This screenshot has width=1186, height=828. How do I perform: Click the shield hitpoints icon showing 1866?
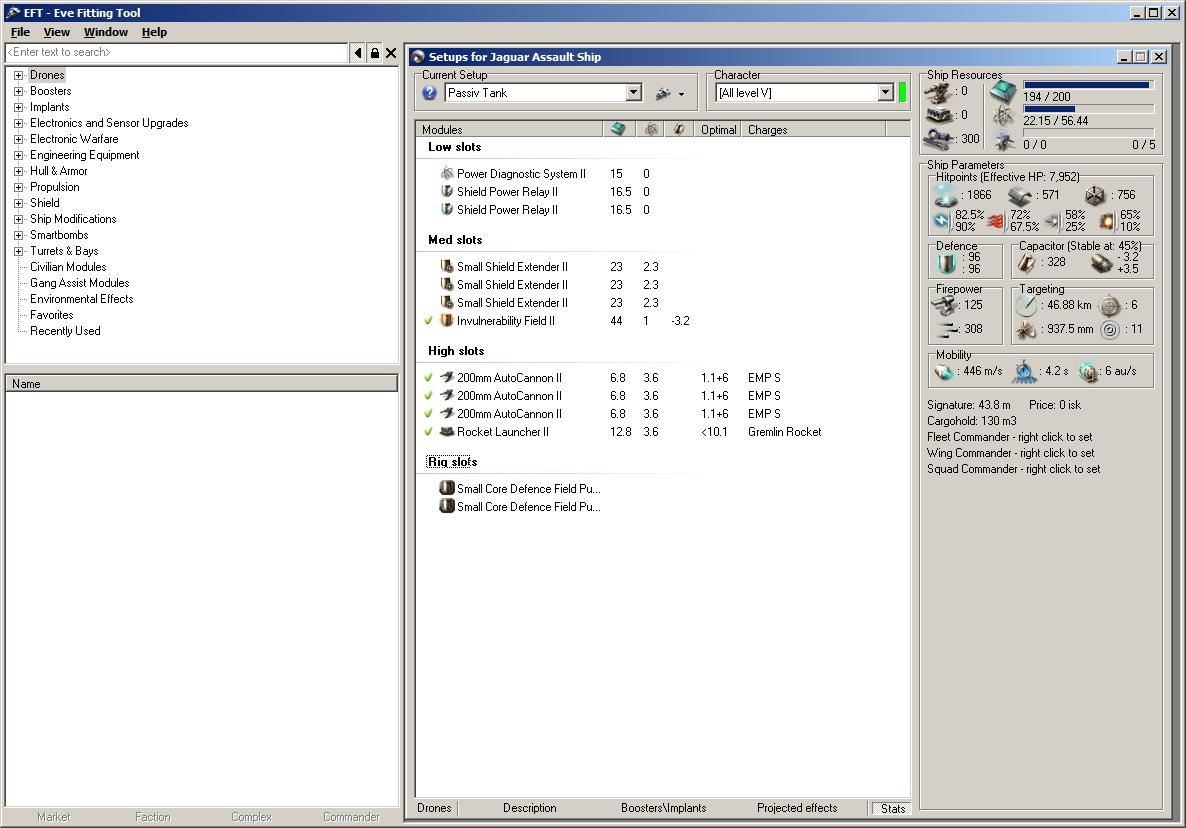(945, 195)
